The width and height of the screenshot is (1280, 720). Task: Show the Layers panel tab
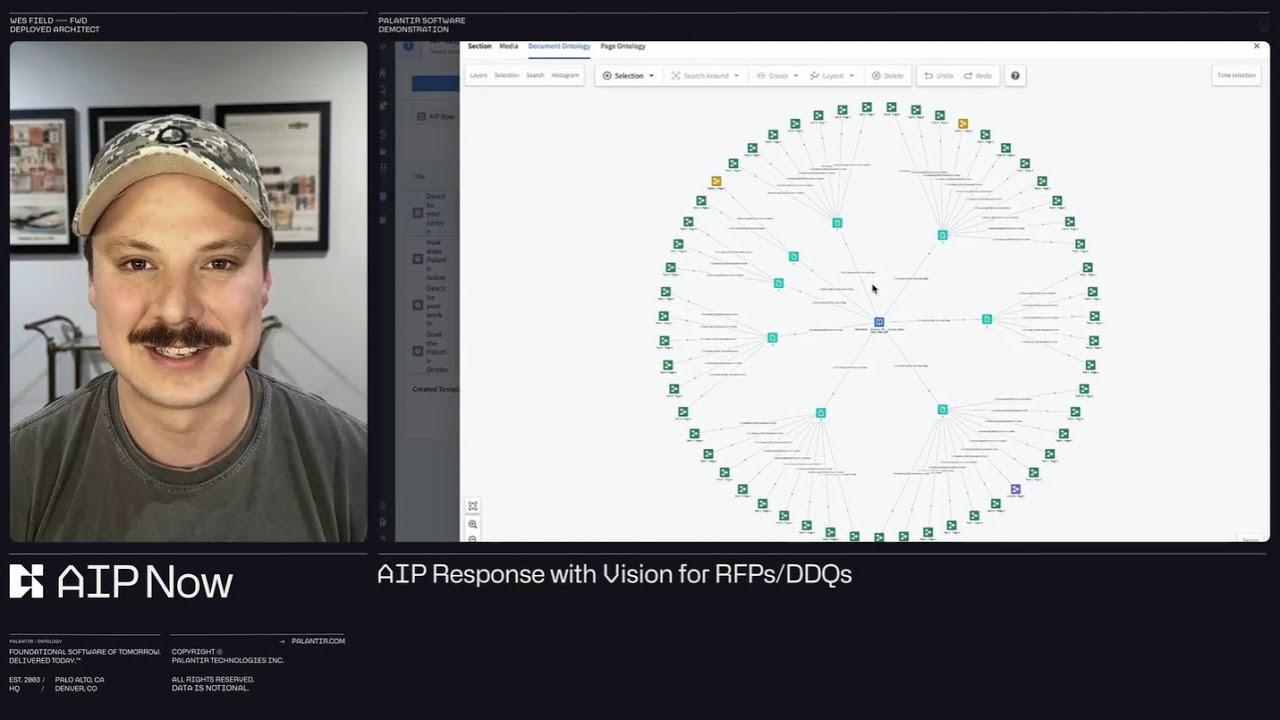[479, 76]
